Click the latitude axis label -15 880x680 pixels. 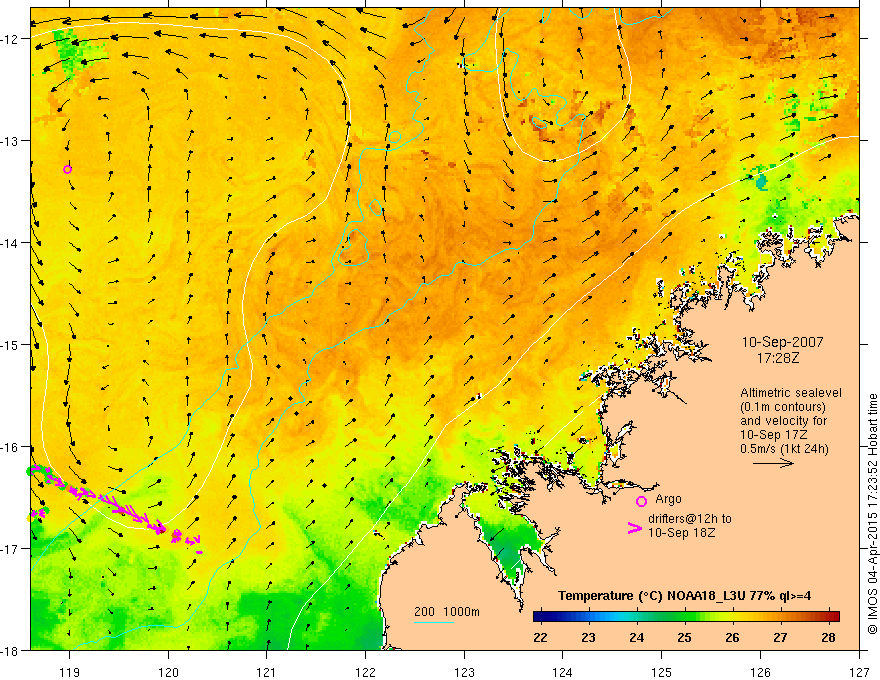pos(11,344)
